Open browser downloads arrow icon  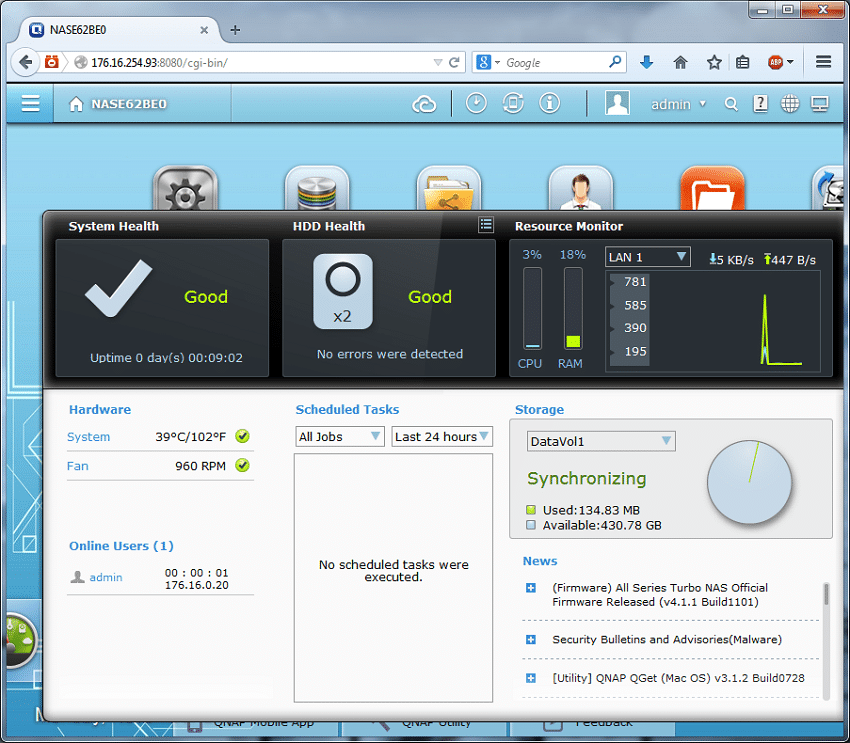coord(646,62)
